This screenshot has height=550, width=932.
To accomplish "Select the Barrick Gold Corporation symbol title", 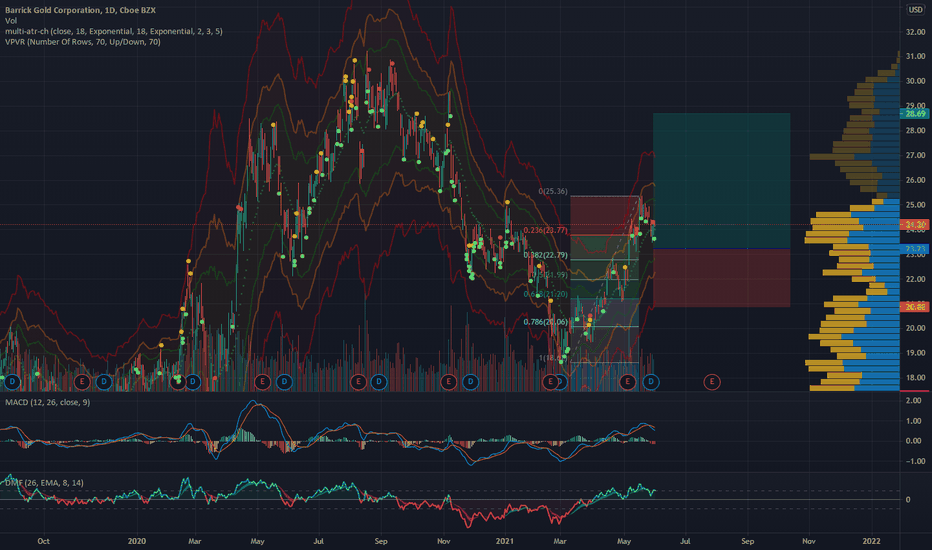I will coord(80,10).
